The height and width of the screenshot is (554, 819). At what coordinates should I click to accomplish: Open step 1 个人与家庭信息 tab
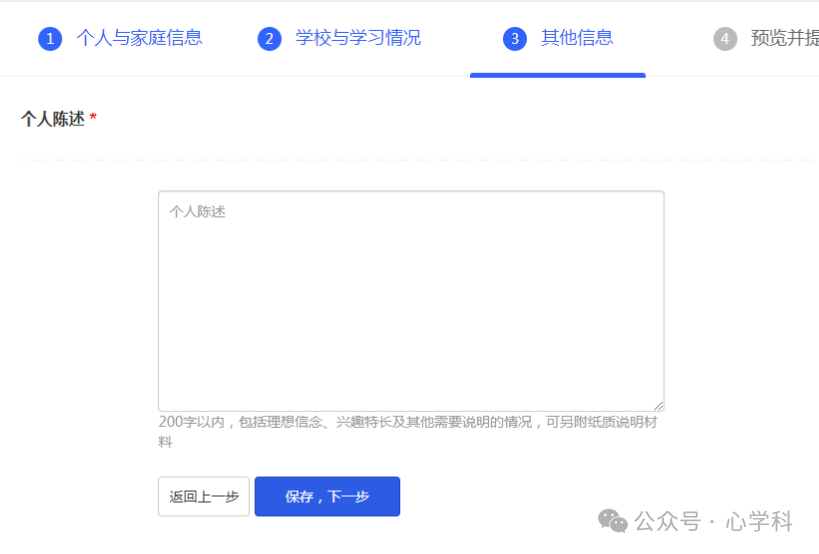tap(120, 38)
